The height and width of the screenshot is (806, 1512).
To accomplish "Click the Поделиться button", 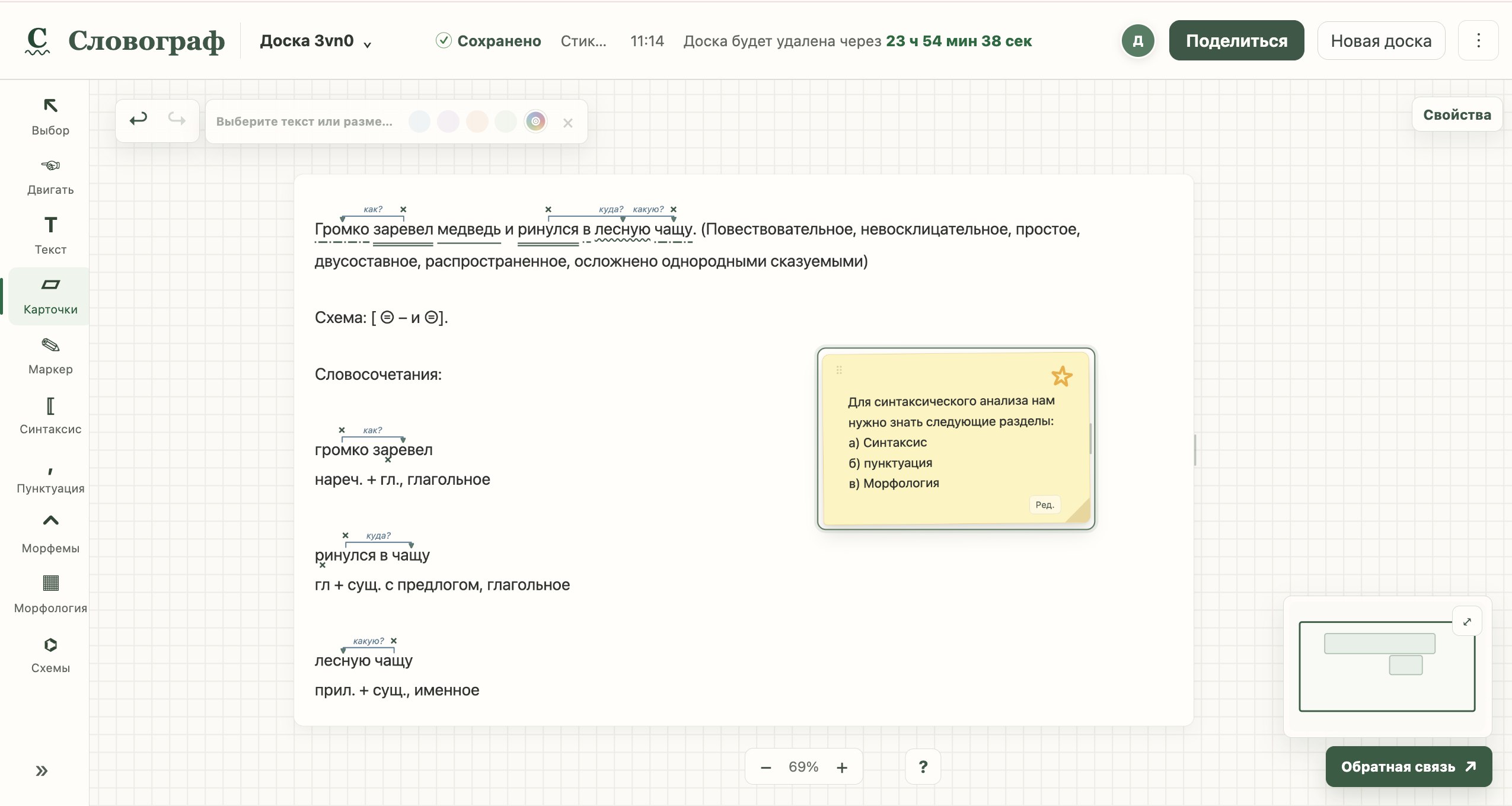I will 1236,40.
